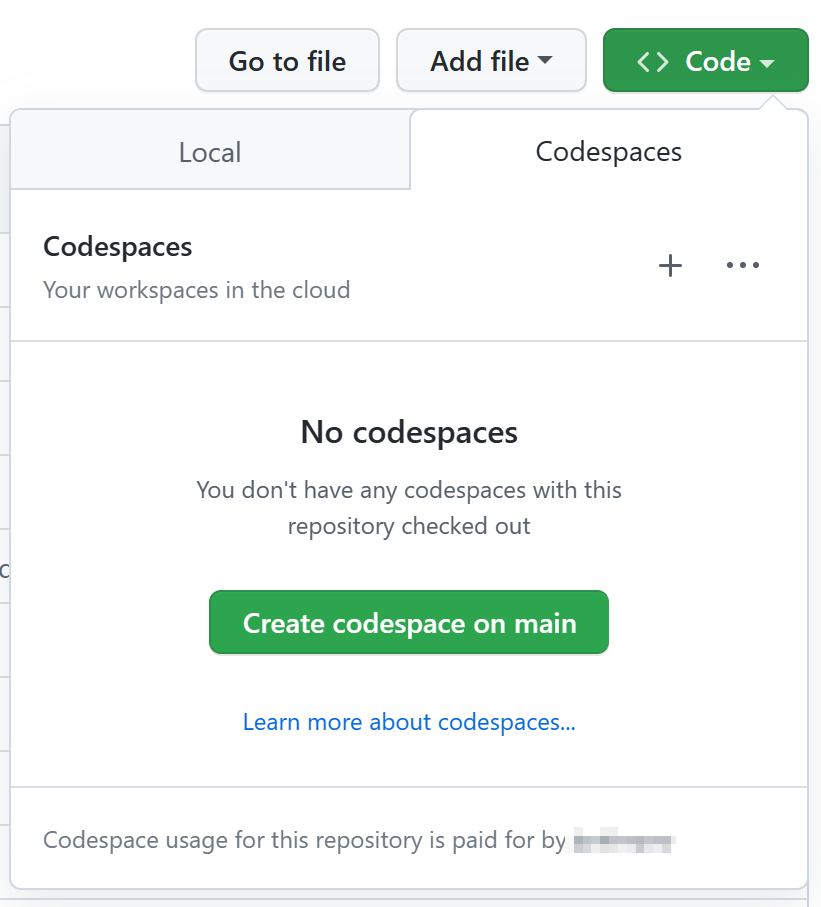Click the No codespaces heading
The image size is (821, 907).
(408, 432)
